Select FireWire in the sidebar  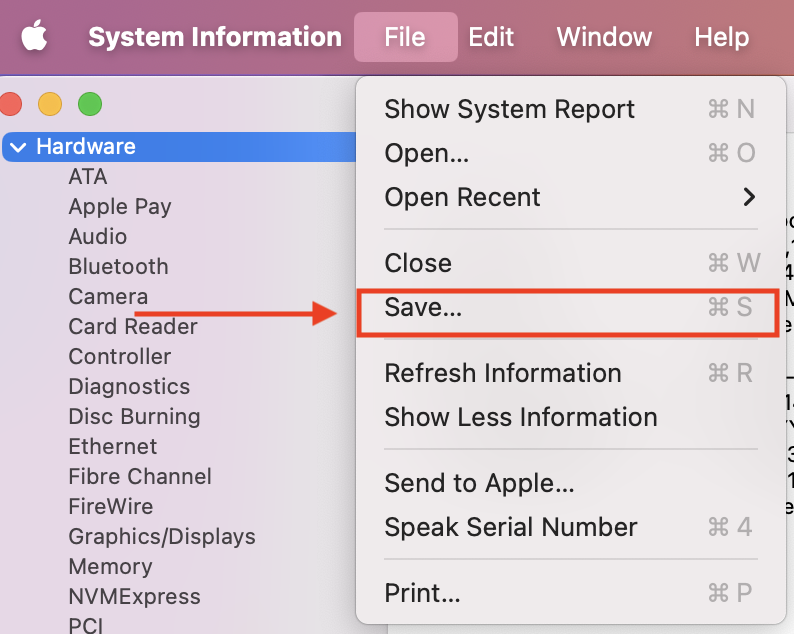[110, 506]
